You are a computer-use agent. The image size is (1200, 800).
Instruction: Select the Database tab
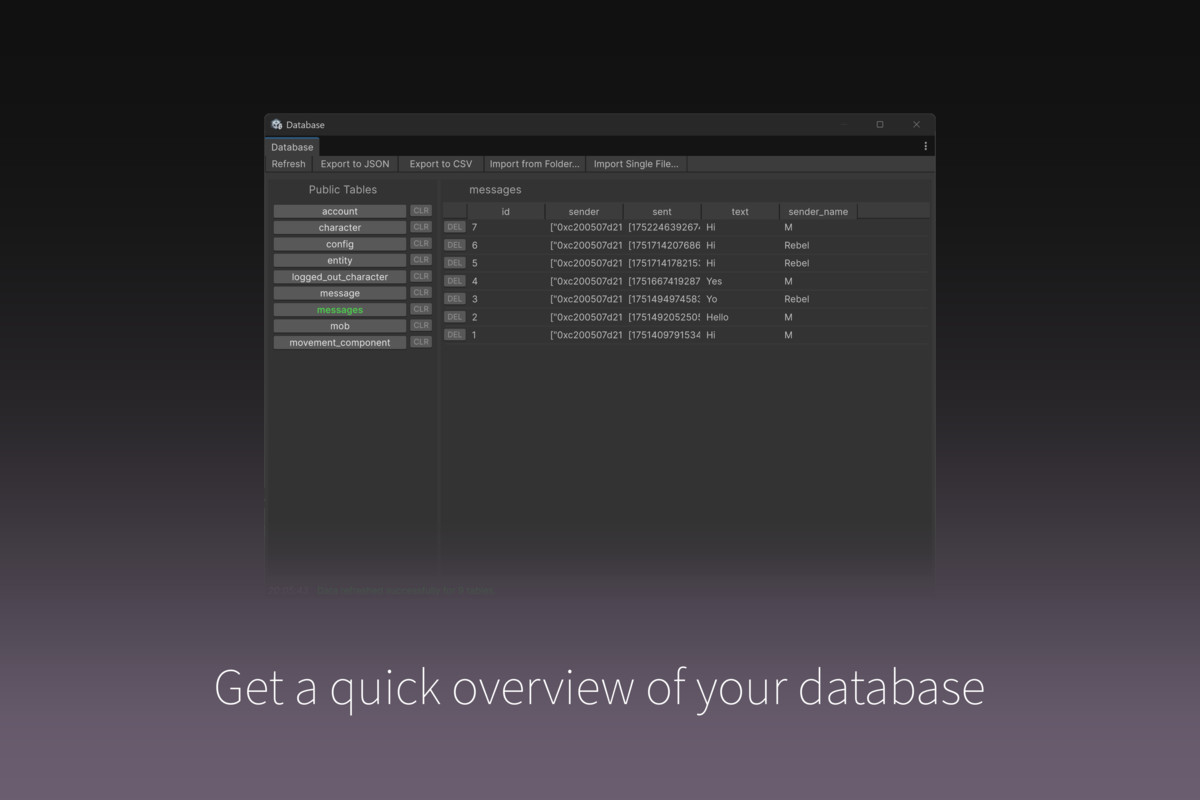[291, 146]
